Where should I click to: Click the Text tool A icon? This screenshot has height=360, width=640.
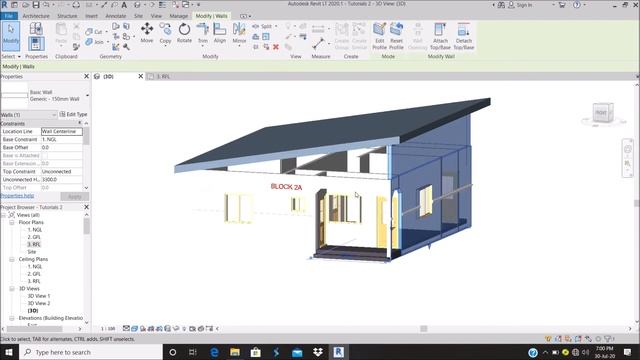pyautogui.click(x=124, y=5)
